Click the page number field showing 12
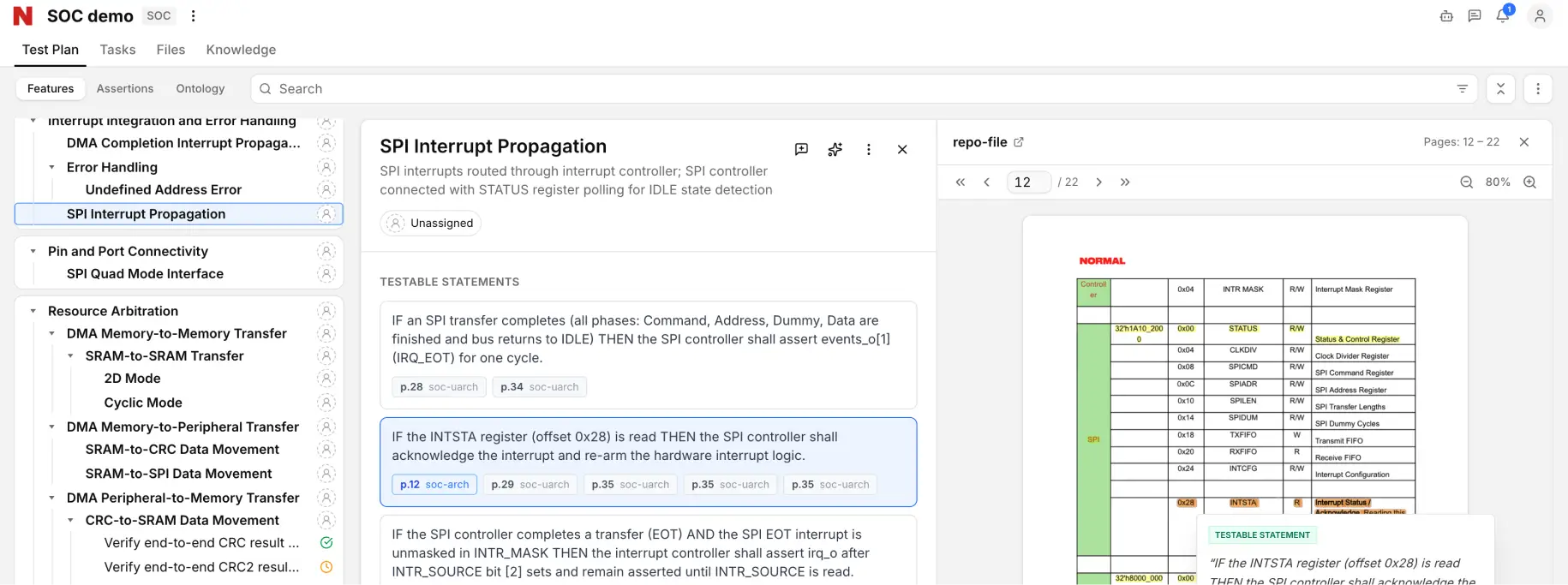This screenshot has width=1568, height=585. point(1028,182)
